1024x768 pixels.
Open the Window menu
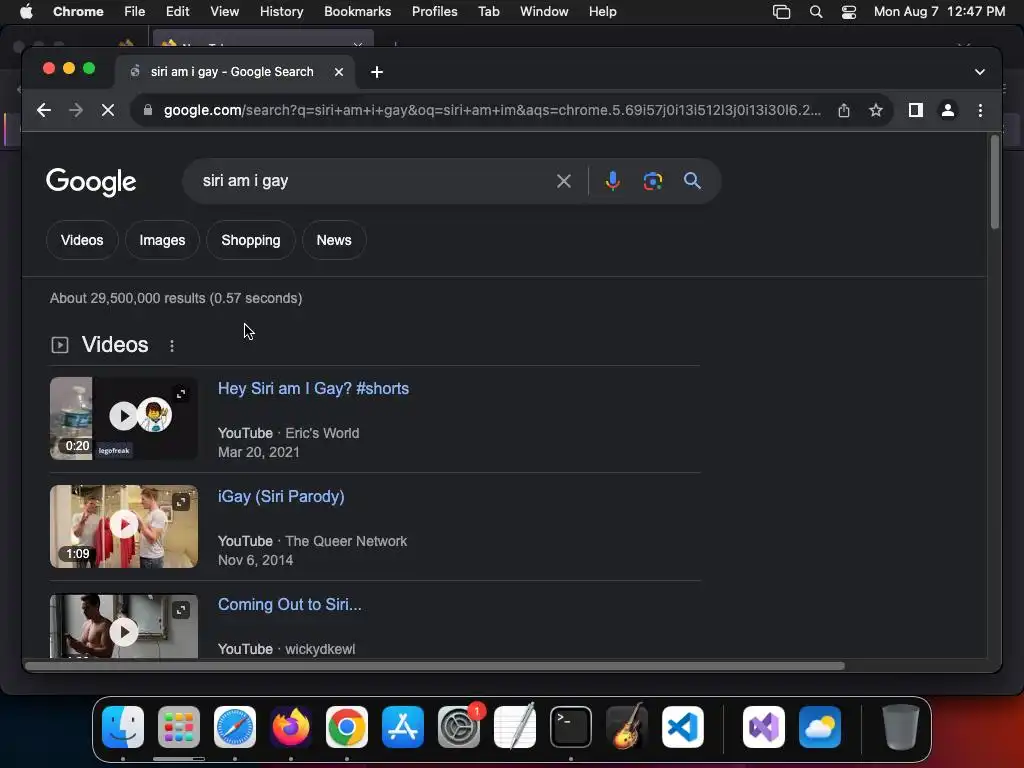pos(544,12)
